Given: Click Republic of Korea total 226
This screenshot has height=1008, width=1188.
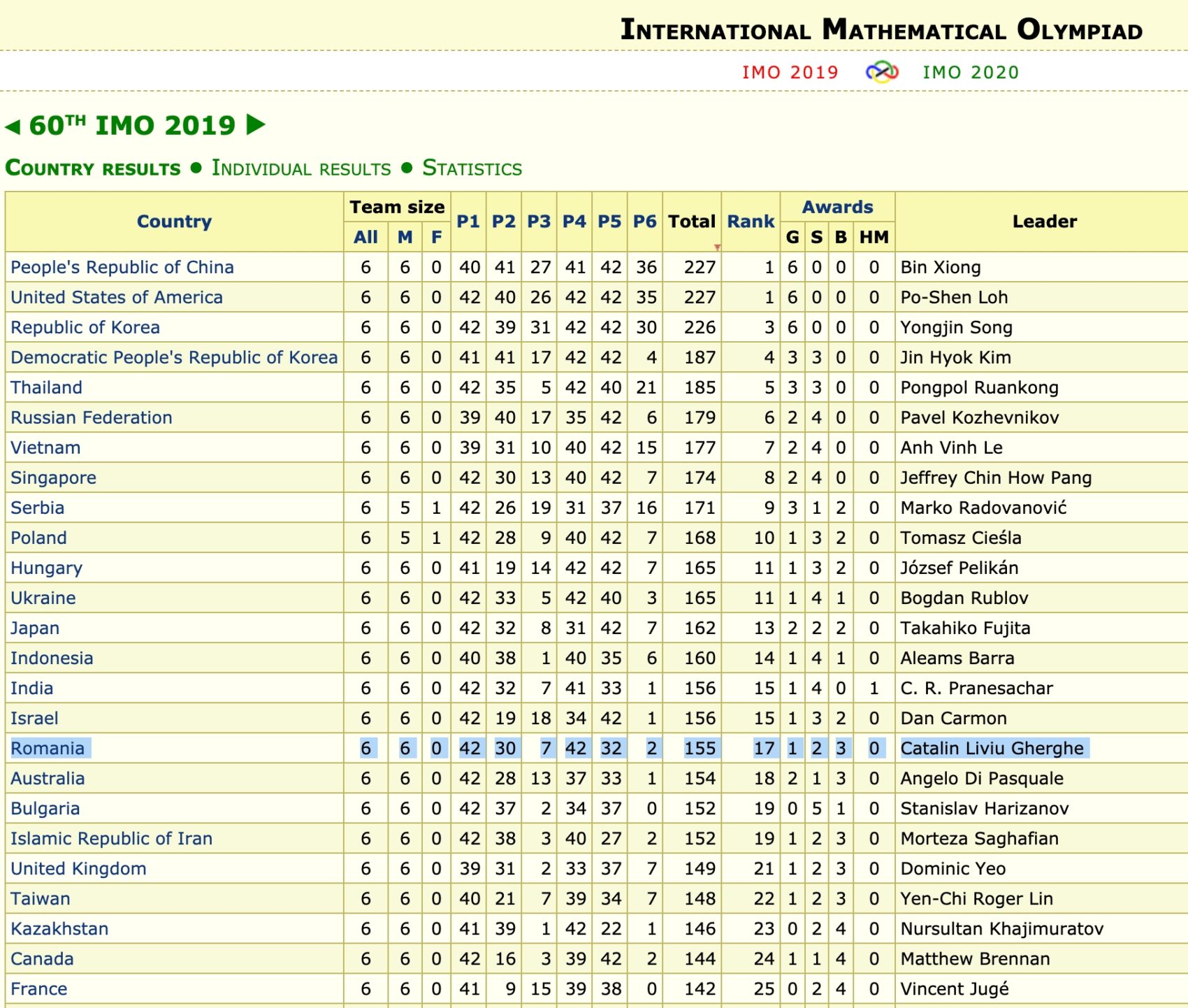Looking at the screenshot, I should [x=700, y=327].
